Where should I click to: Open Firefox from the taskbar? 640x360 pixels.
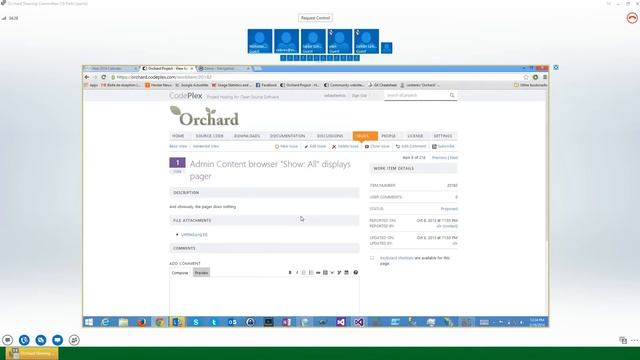pyautogui.click(x=141, y=322)
